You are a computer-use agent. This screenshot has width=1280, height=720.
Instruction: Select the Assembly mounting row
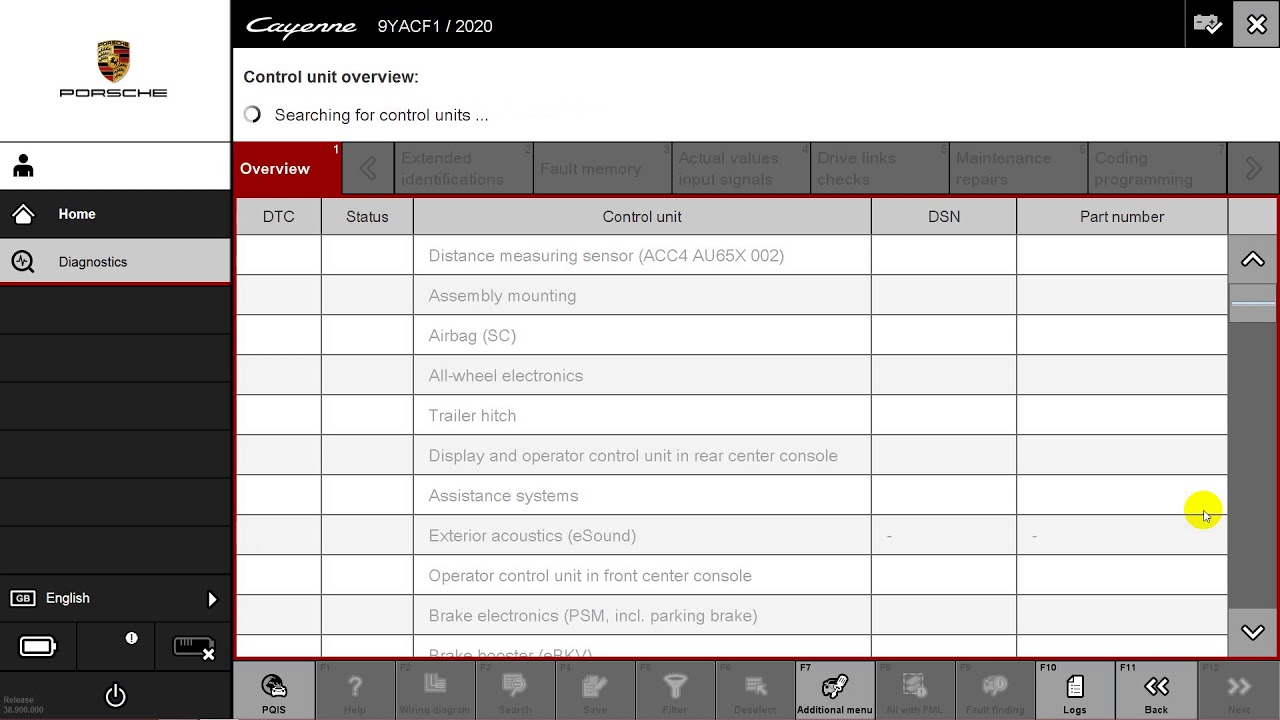click(731, 295)
